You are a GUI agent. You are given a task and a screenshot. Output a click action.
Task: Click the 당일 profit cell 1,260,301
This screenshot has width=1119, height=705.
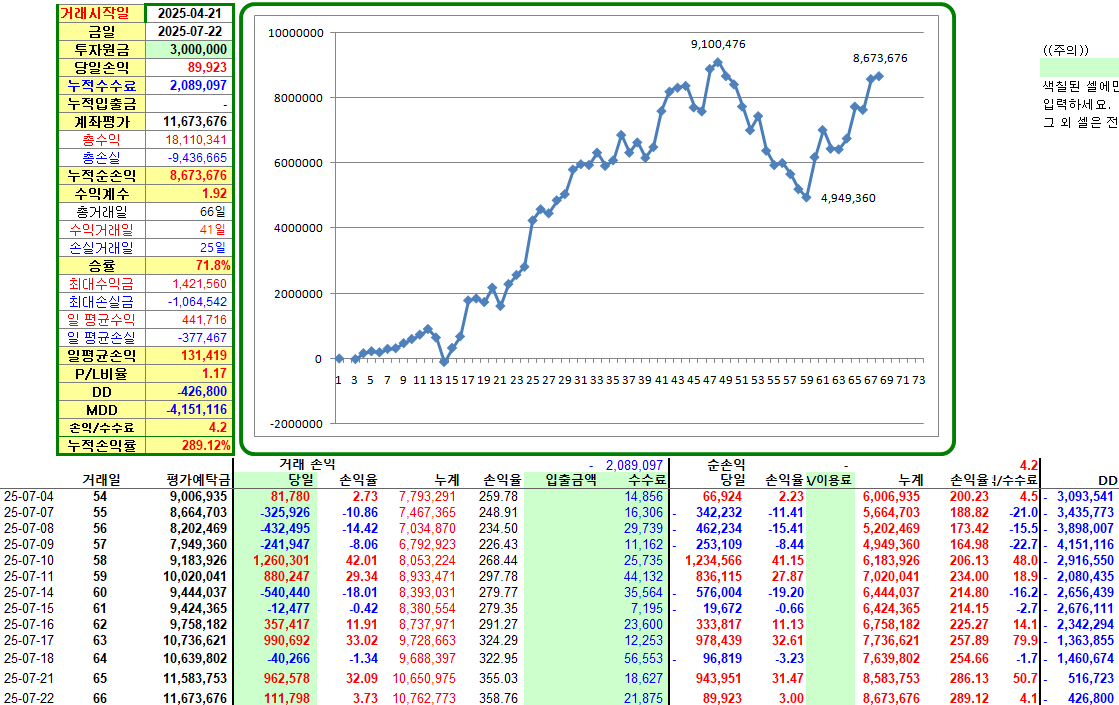[x=280, y=561]
